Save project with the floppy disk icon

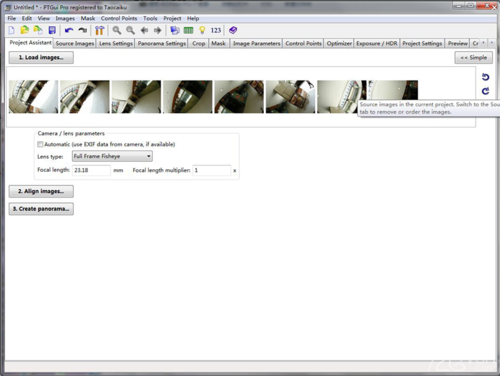(x=52, y=30)
